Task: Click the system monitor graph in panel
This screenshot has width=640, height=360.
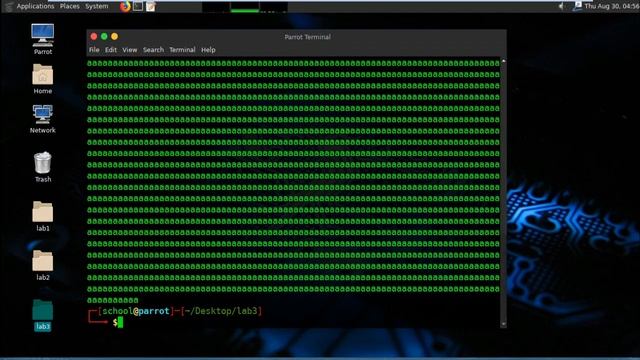Action: pos(244,7)
